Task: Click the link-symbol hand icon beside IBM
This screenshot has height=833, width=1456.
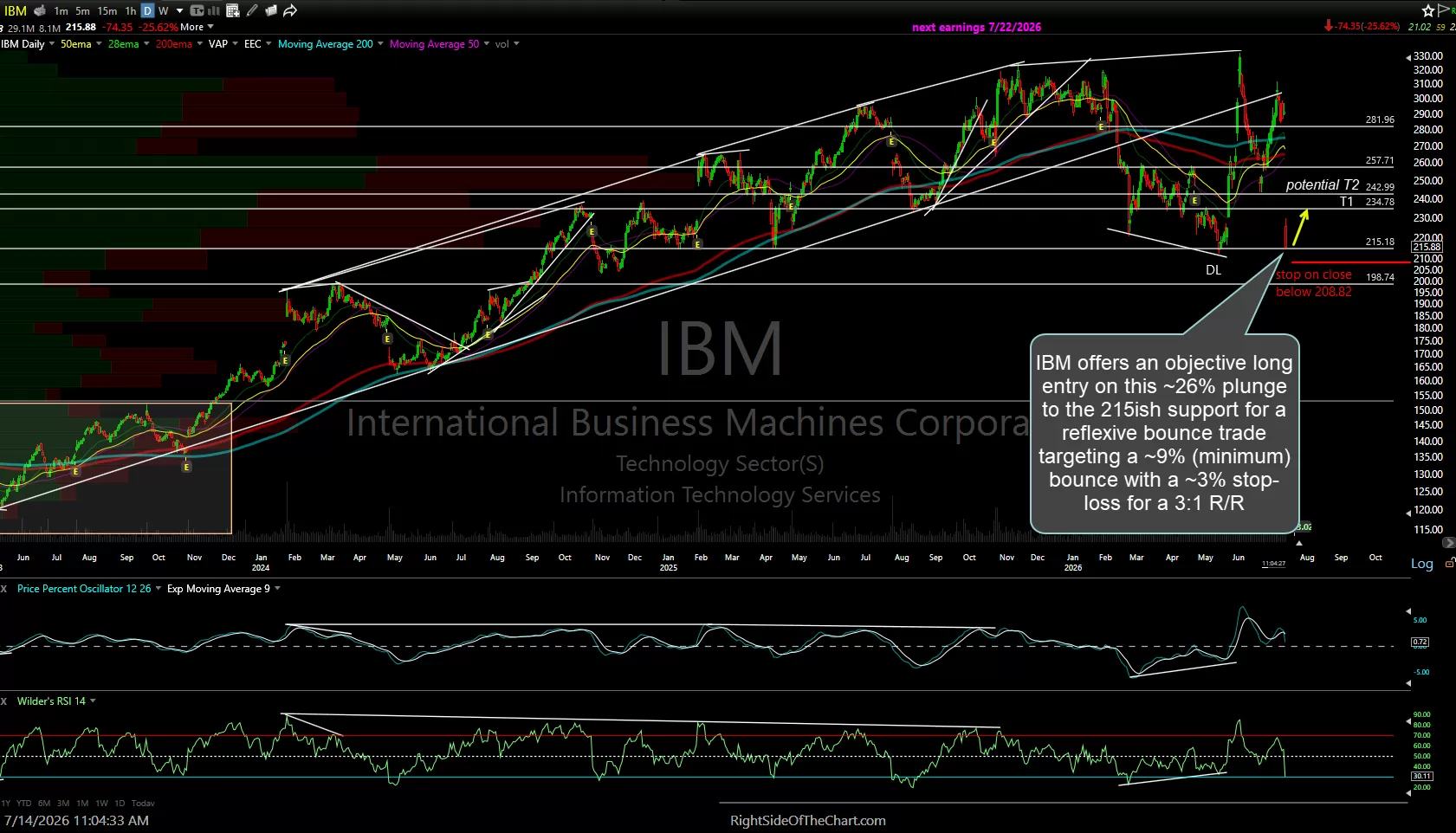Action: [39, 10]
